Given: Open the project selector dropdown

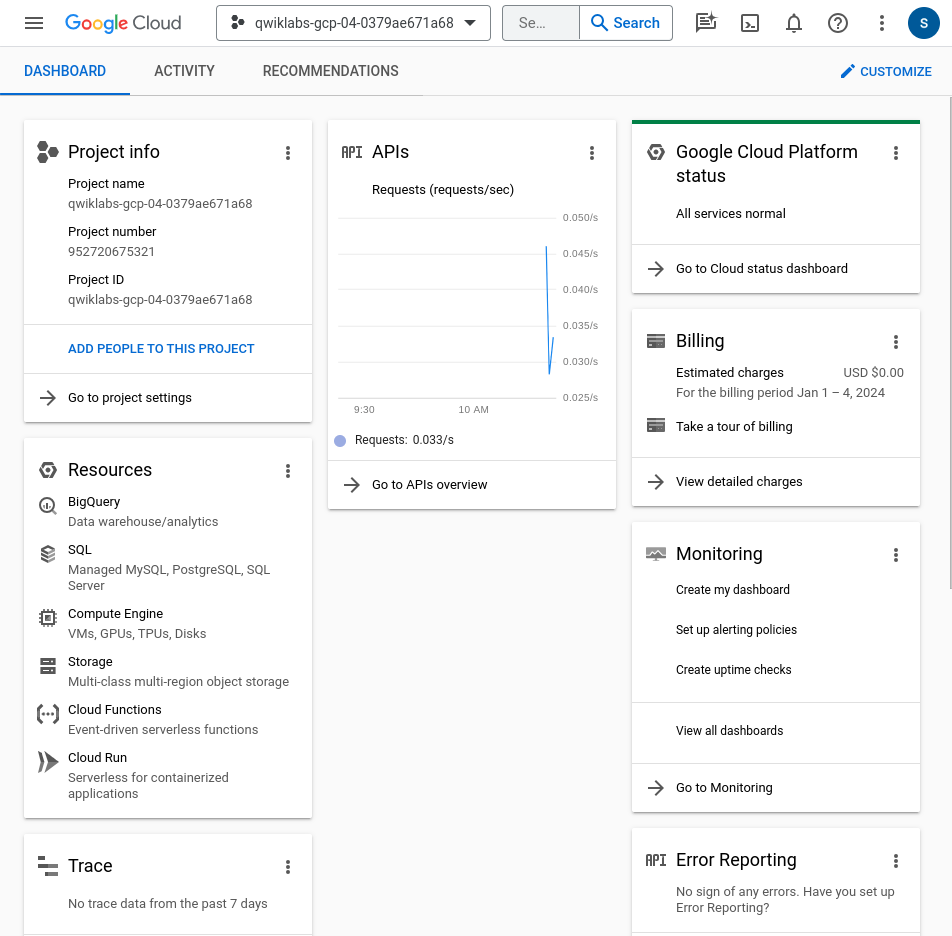Looking at the screenshot, I should (353, 23).
